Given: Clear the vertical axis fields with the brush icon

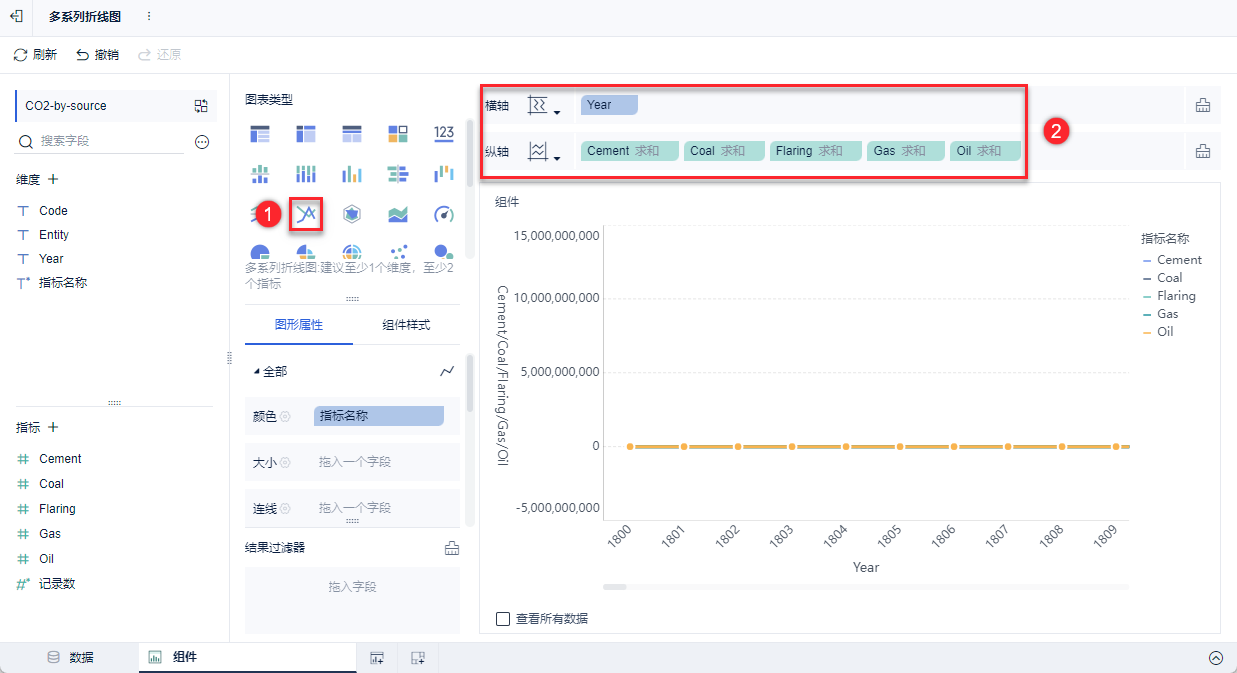Looking at the screenshot, I should coord(1203,151).
